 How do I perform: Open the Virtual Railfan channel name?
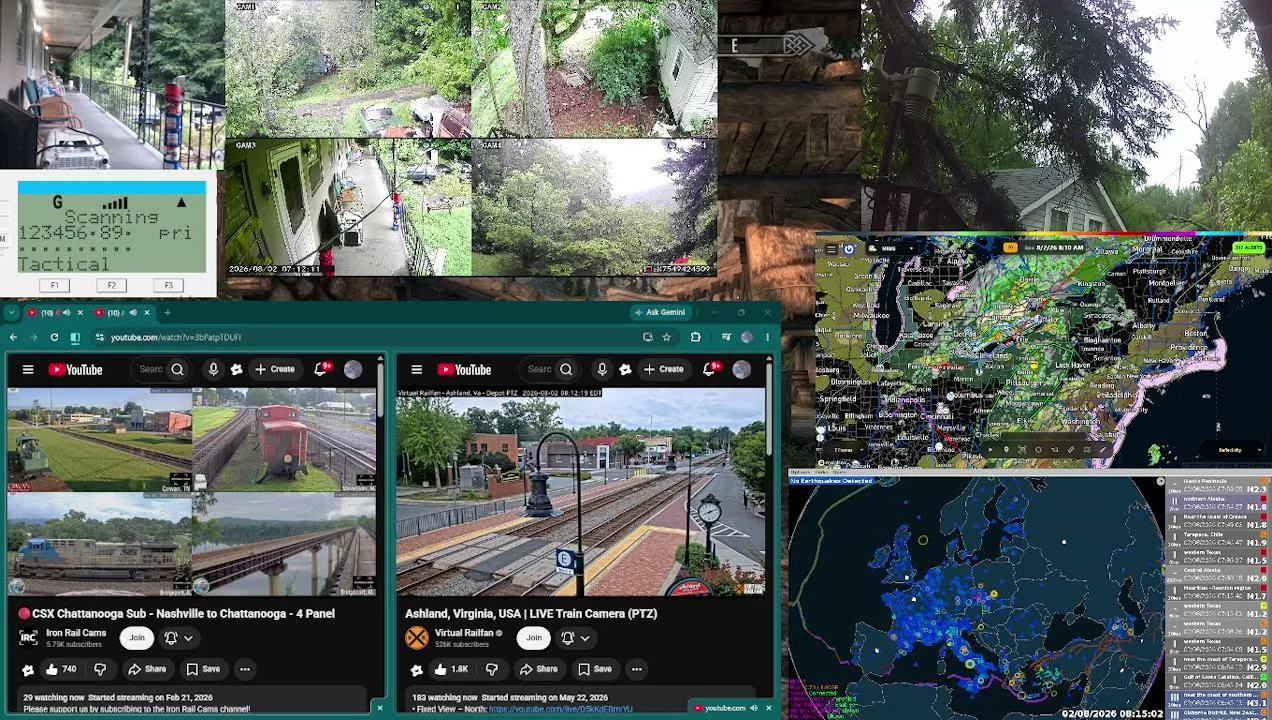coord(465,633)
